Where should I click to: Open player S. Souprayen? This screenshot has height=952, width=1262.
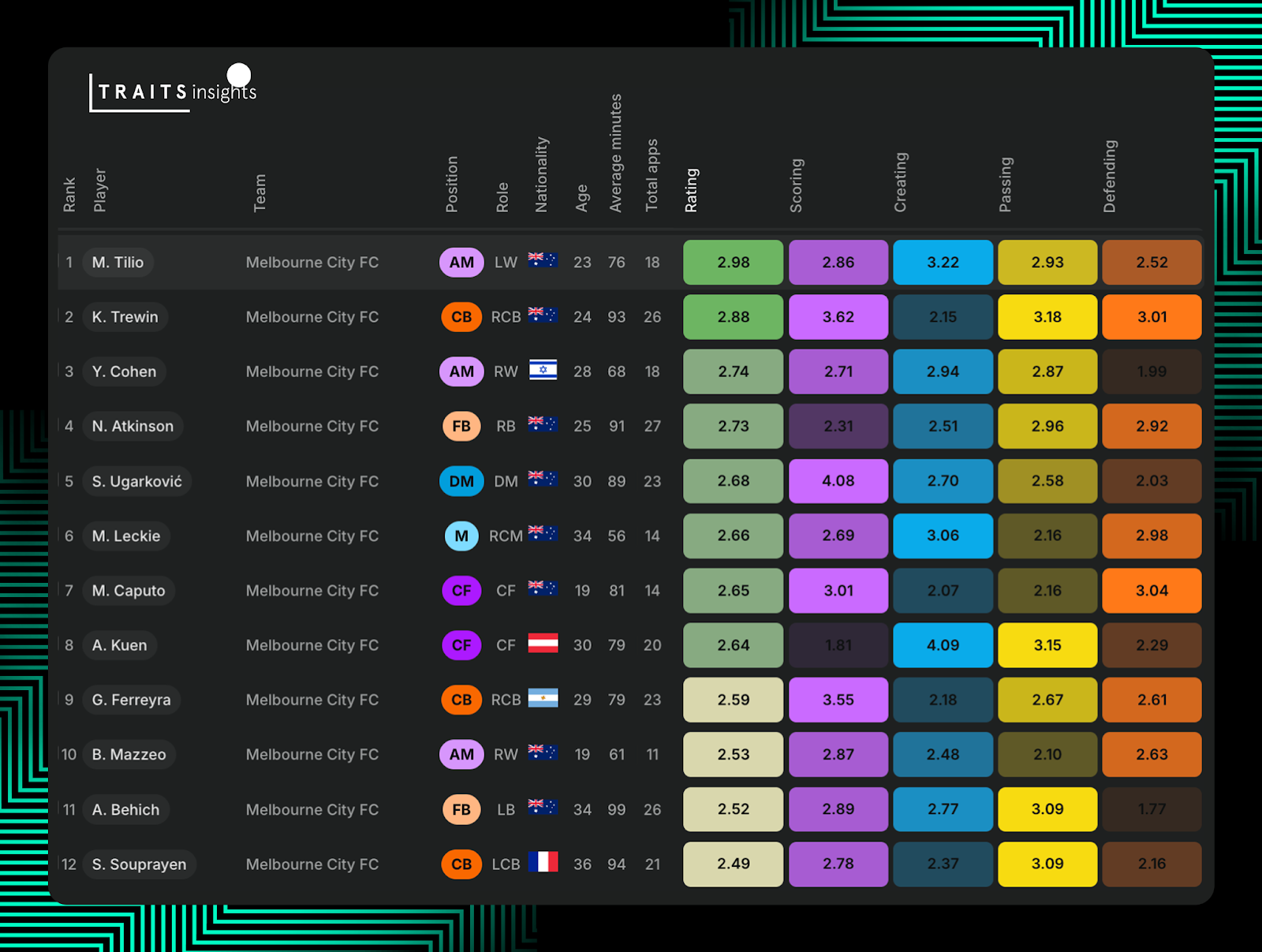click(x=139, y=864)
